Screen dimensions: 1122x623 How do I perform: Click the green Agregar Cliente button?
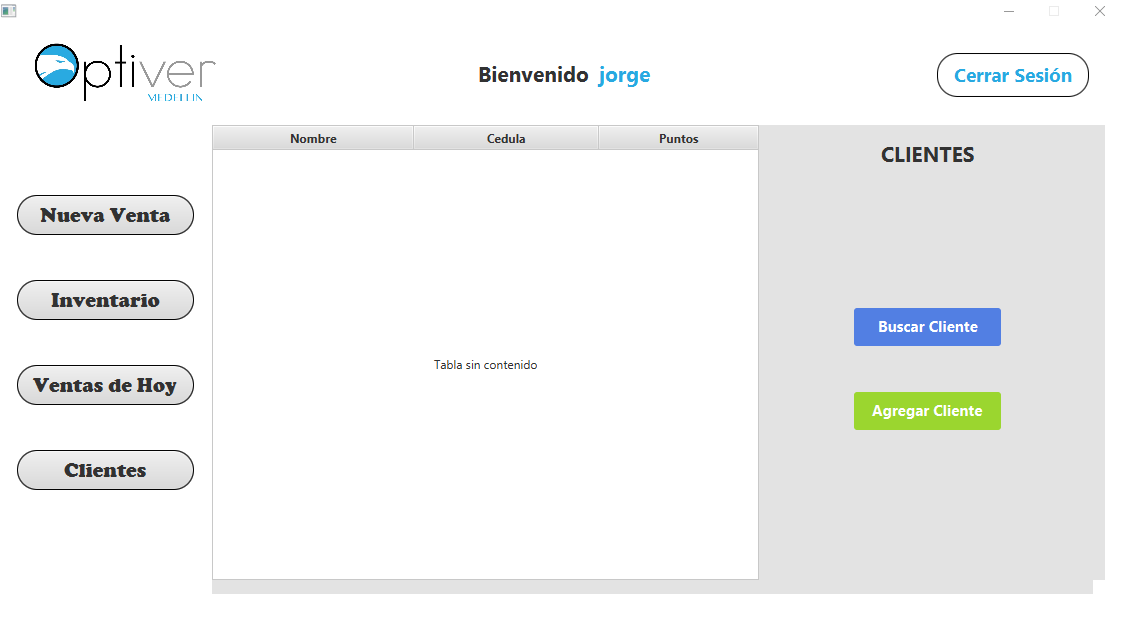(927, 410)
